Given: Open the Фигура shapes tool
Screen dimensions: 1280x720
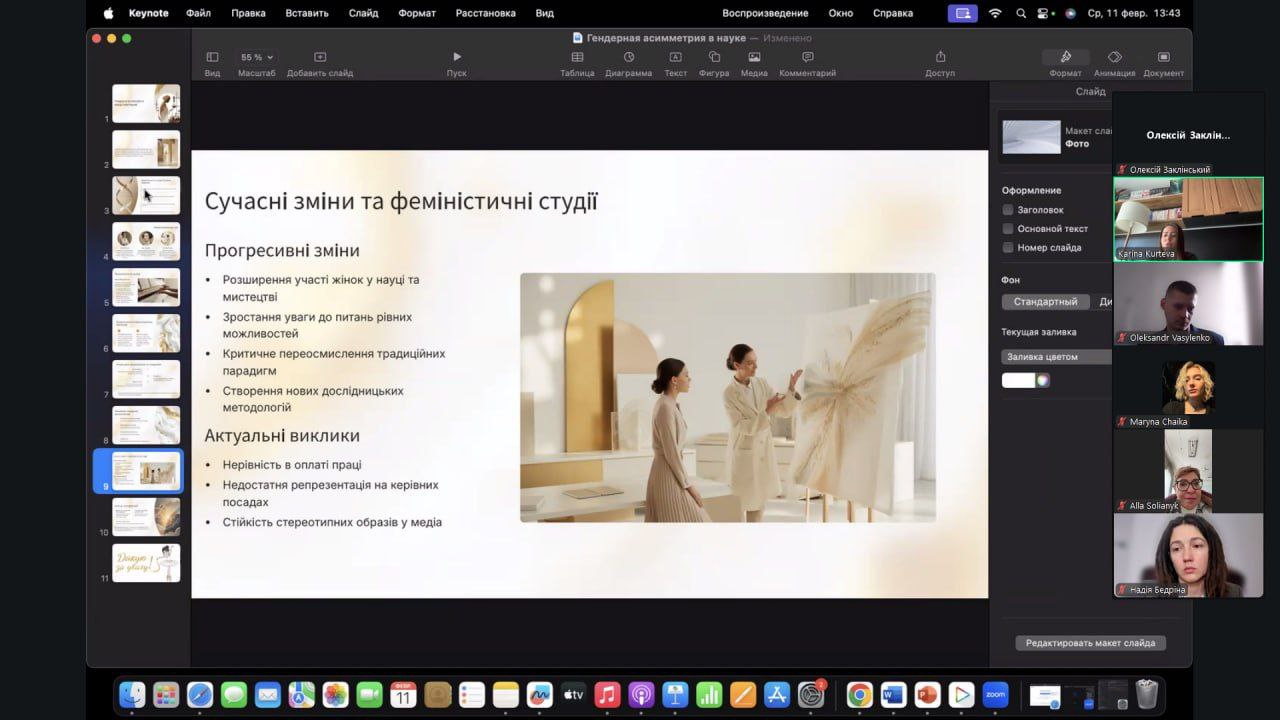Looking at the screenshot, I should click(x=714, y=58).
